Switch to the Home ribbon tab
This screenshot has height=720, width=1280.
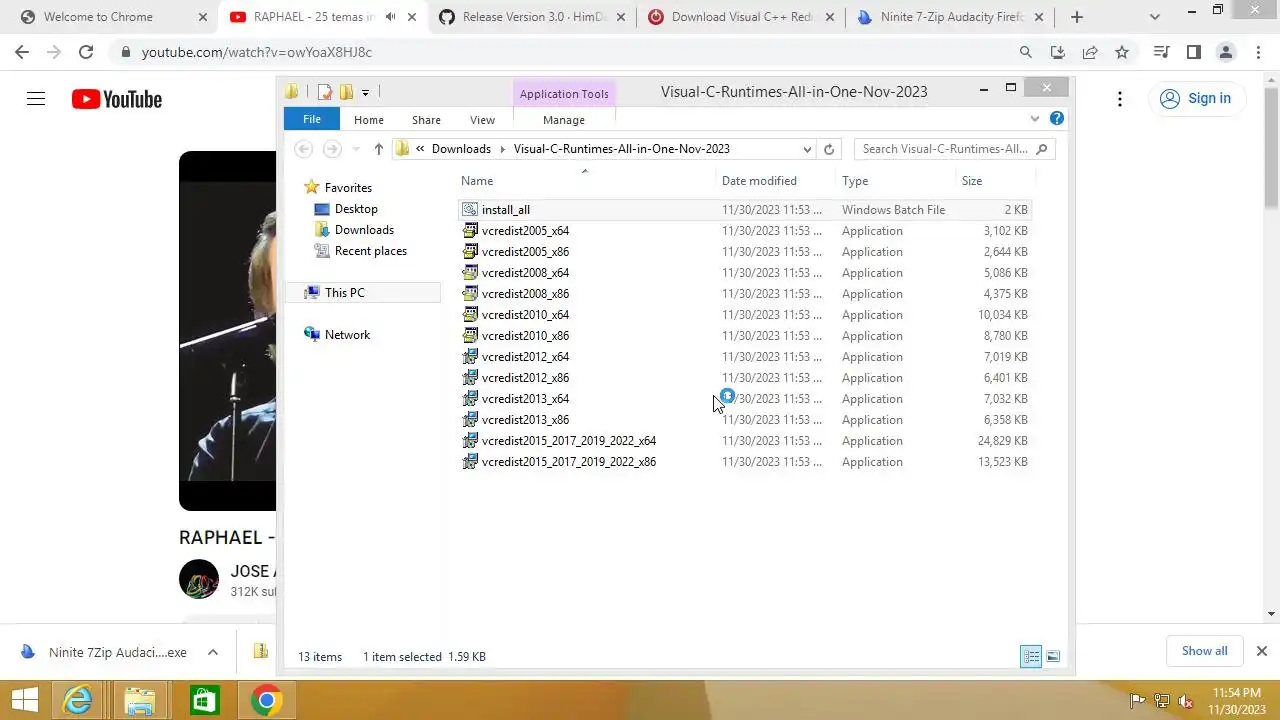coord(368,120)
